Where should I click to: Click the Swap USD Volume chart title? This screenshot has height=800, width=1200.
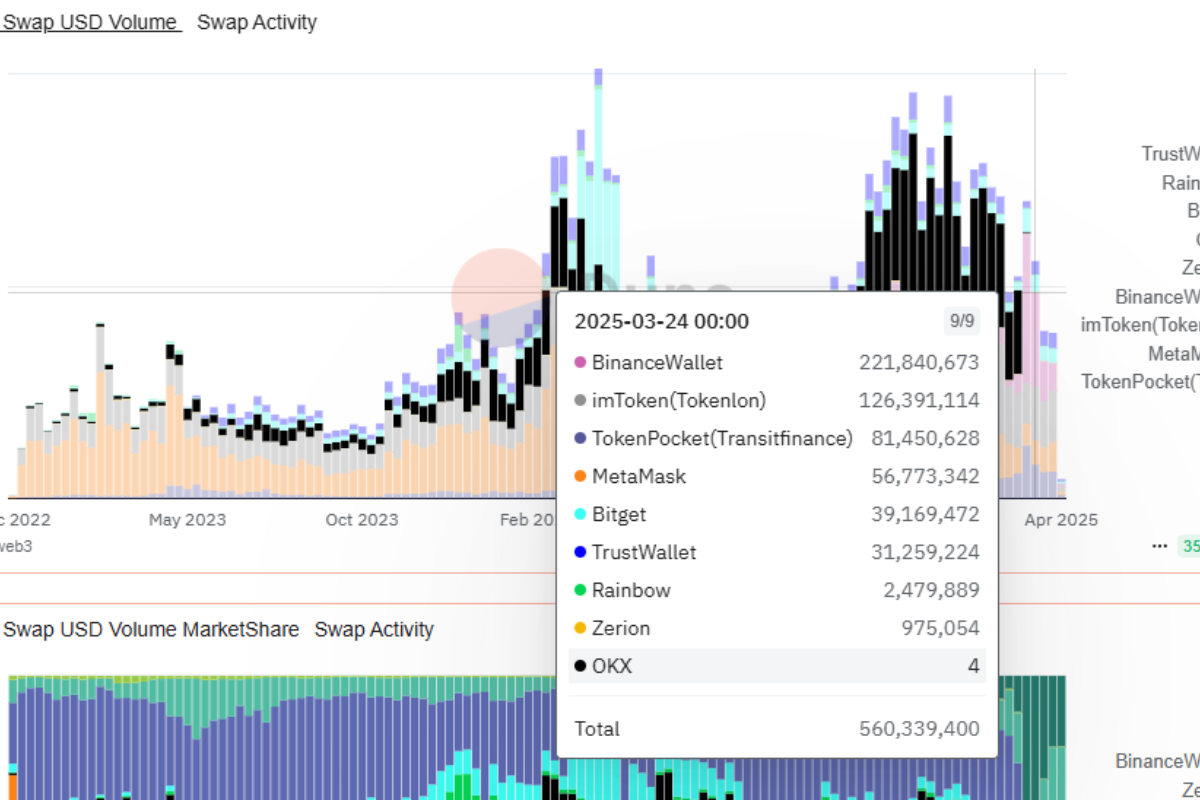pyautogui.click(x=91, y=22)
